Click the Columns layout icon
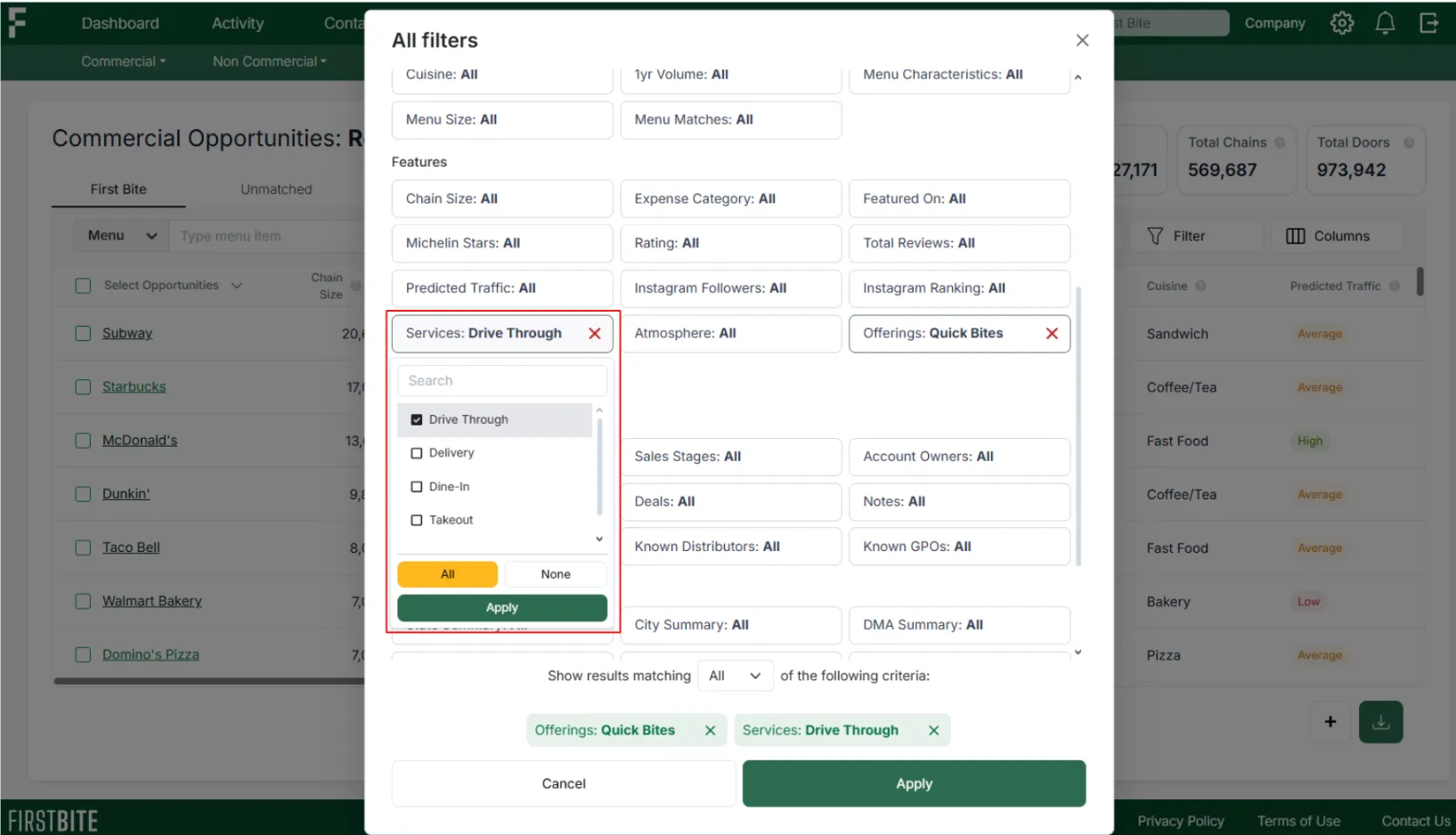Viewport: 1456px width, 835px height. coord(1296,236)
